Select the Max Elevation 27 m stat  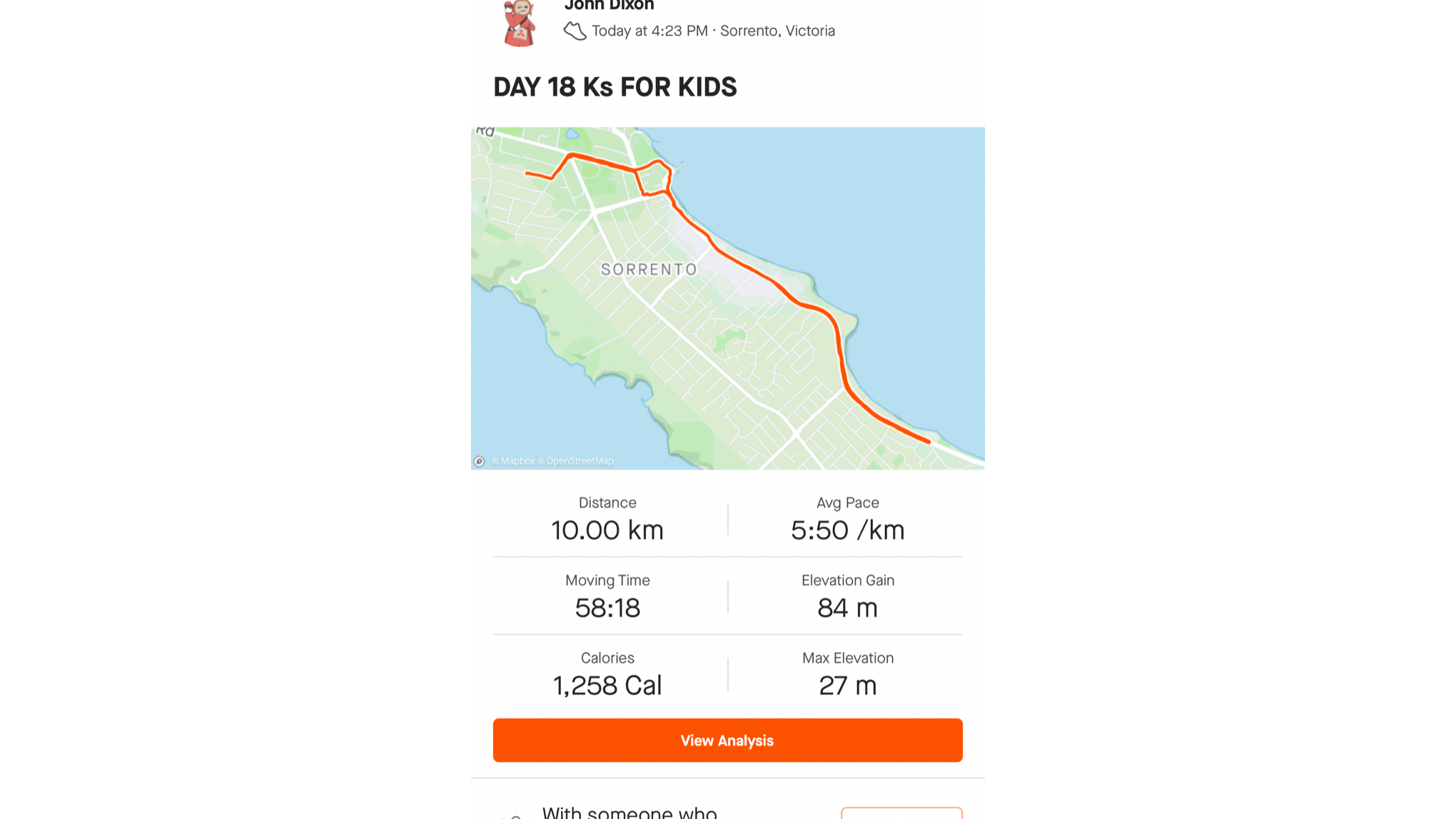pos(847,675)
